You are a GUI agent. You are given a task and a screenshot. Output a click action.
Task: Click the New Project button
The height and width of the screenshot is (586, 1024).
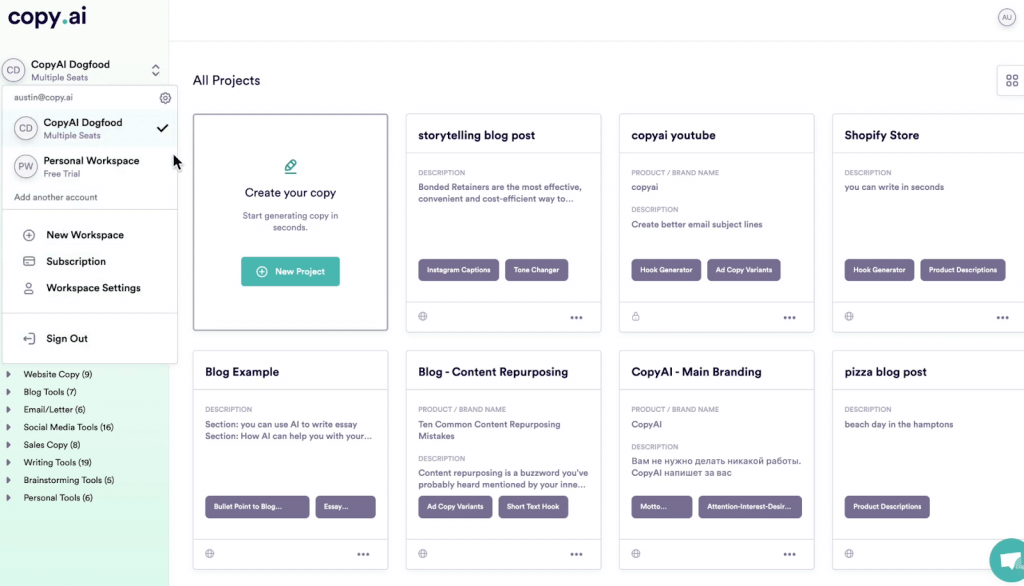pyautogui.click(x=290, y=271)
